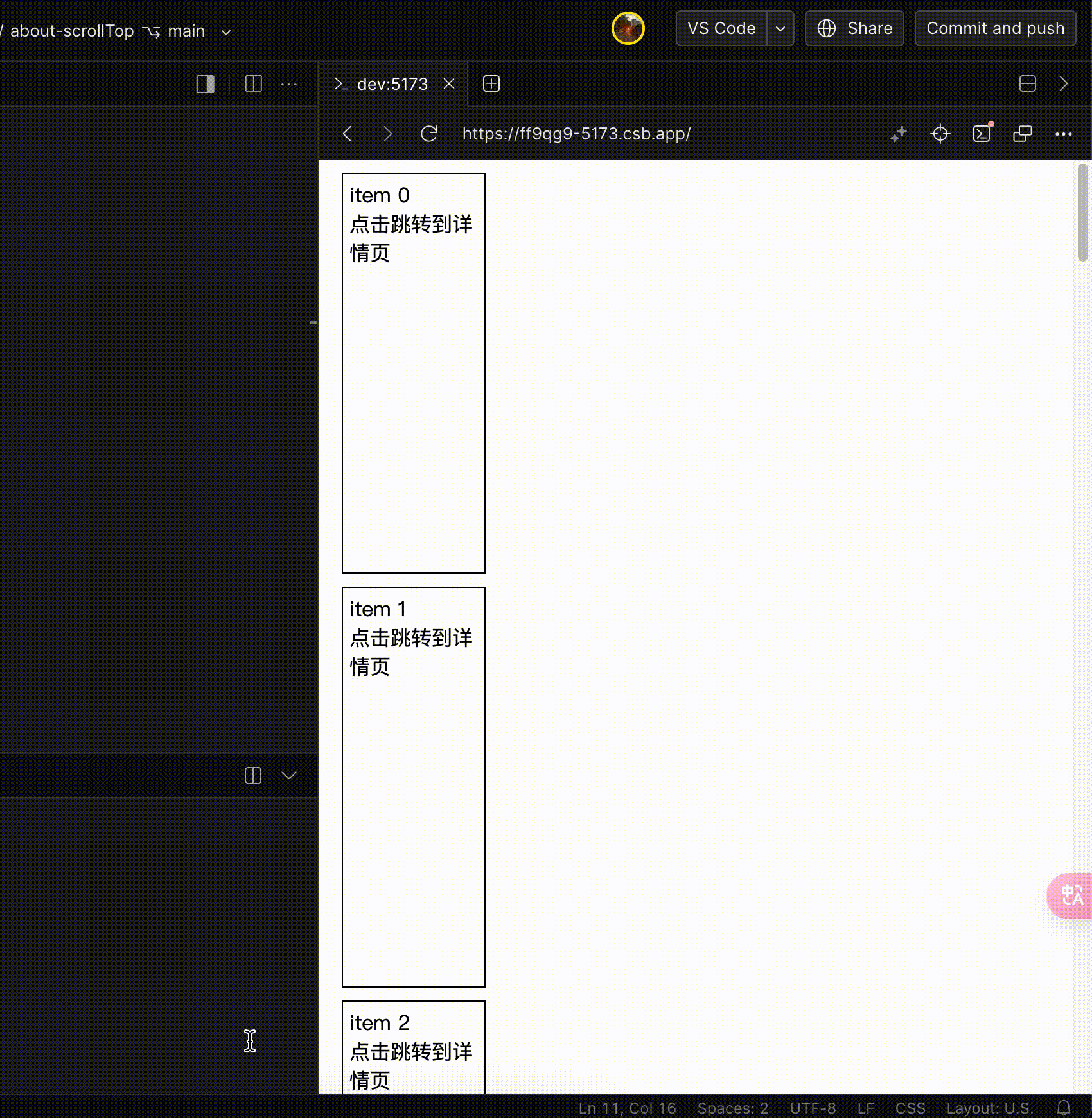This screenshot has width=1092, height=1118.
Task: Toggle the left sidebar panel visibility
Action: [204, 84]
